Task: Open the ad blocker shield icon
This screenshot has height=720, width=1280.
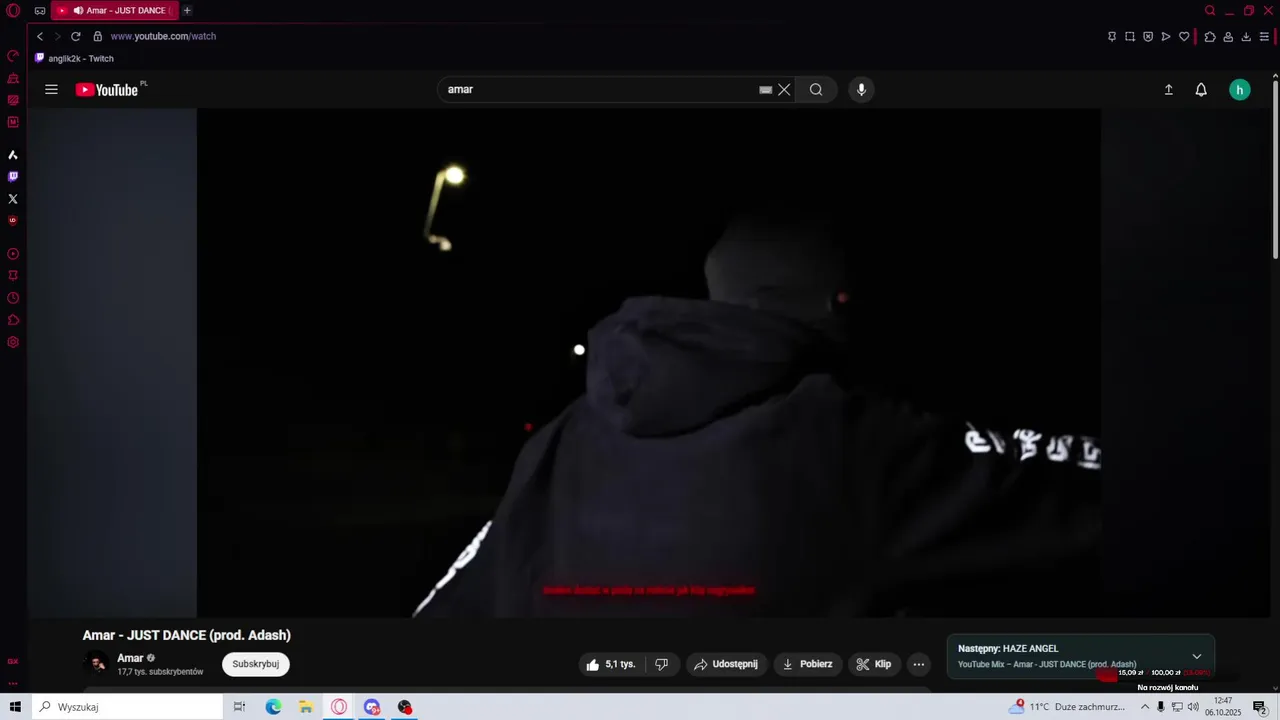Action: coord(1148,37)
